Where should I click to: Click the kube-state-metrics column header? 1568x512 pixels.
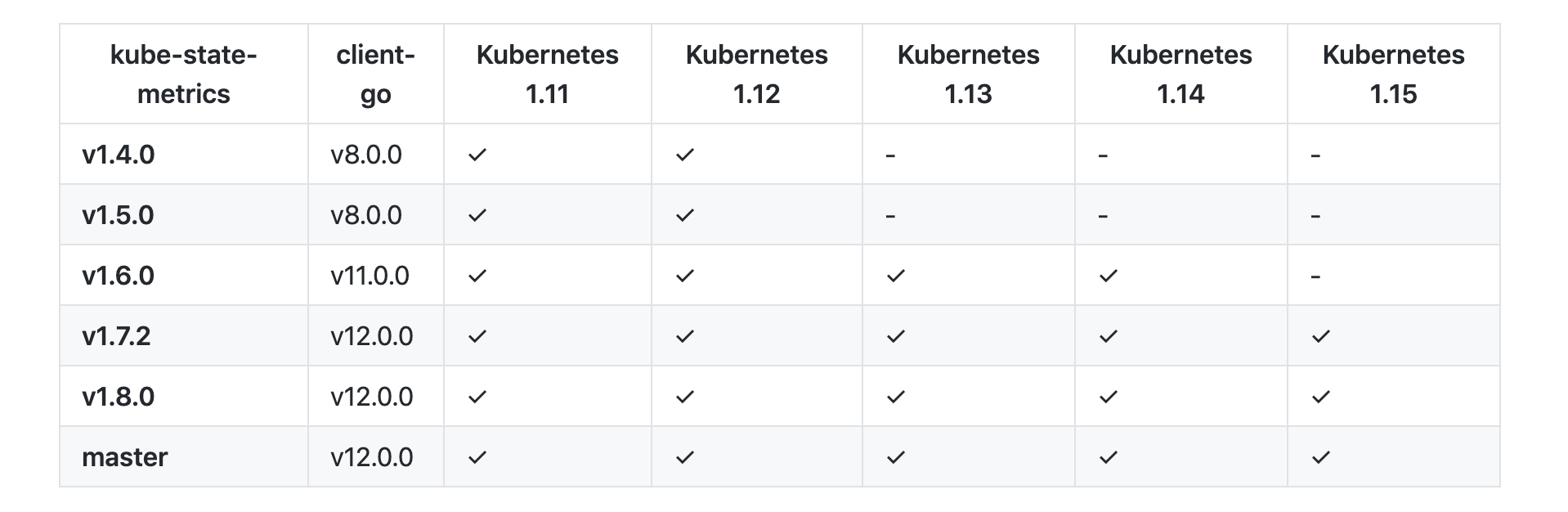184,74
